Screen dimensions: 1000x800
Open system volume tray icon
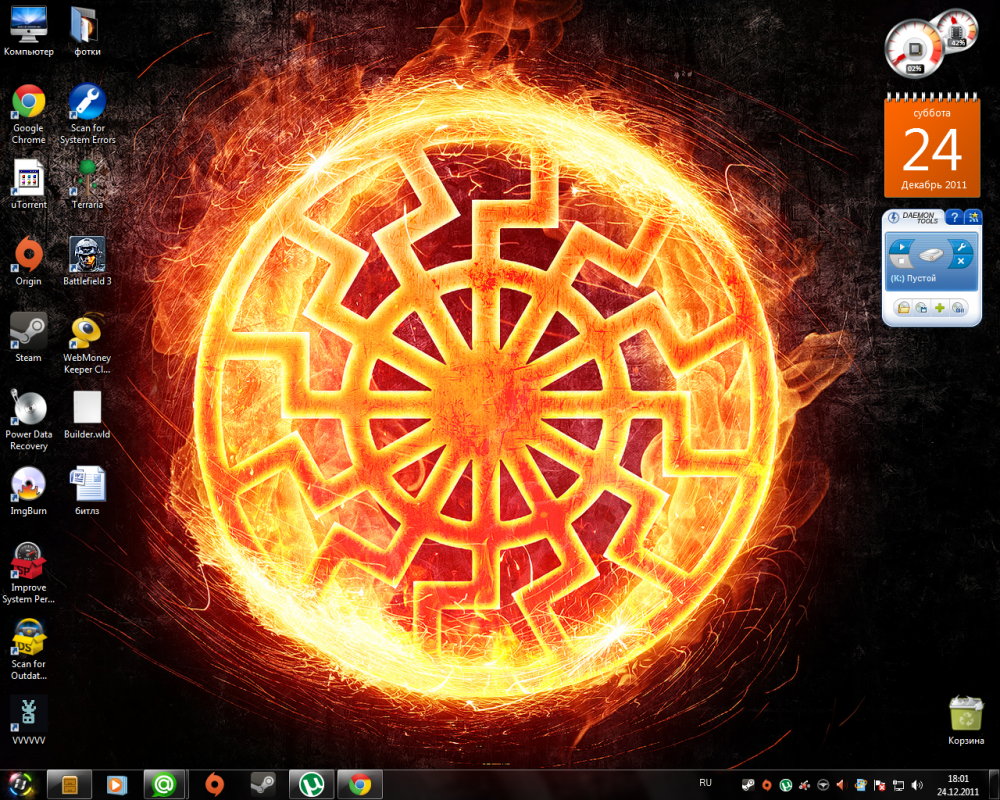pos(917,785)
